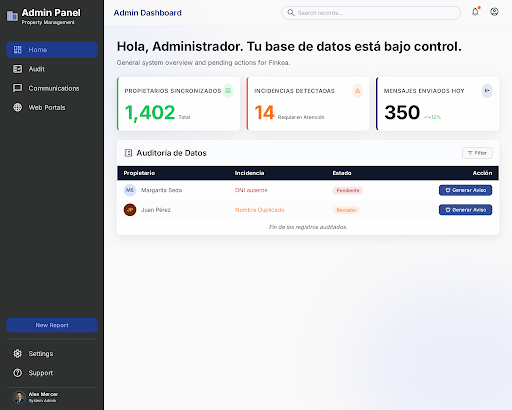This screenshot has width=512, height=410.
Task: Open the Audit section
Action: click(x=52, y=69)
